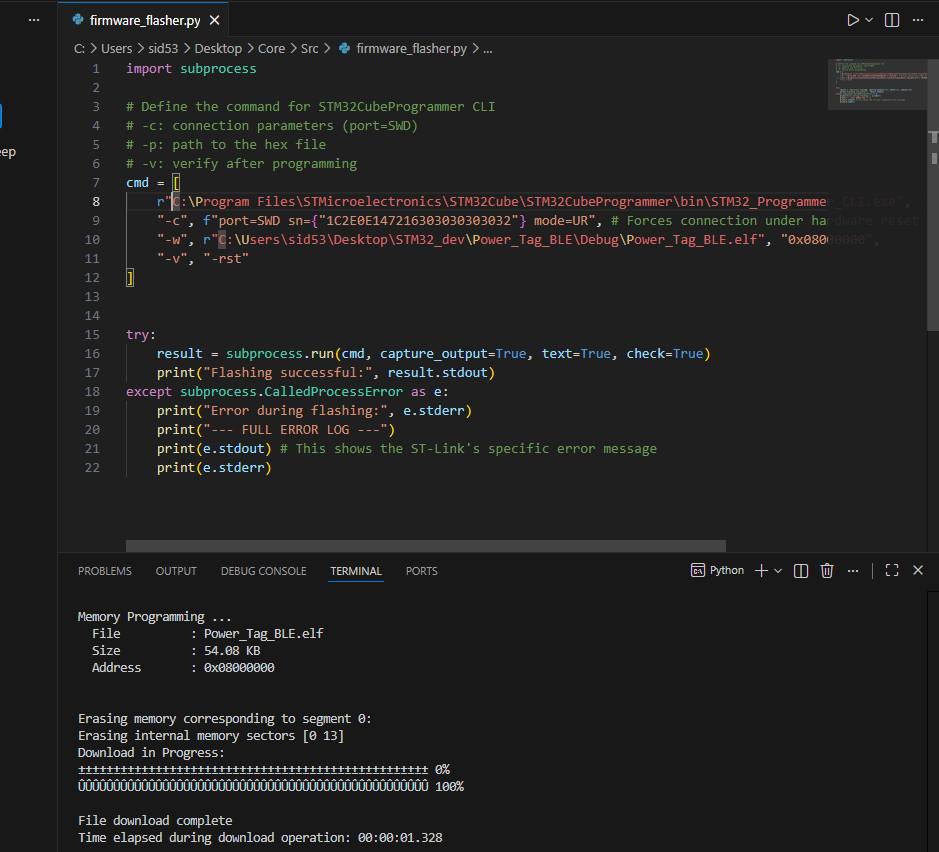Click the '"-v", "-rst"' arguments line
Image resolution: width=939 pixels, height=852 pixels.
coord(202,259)
